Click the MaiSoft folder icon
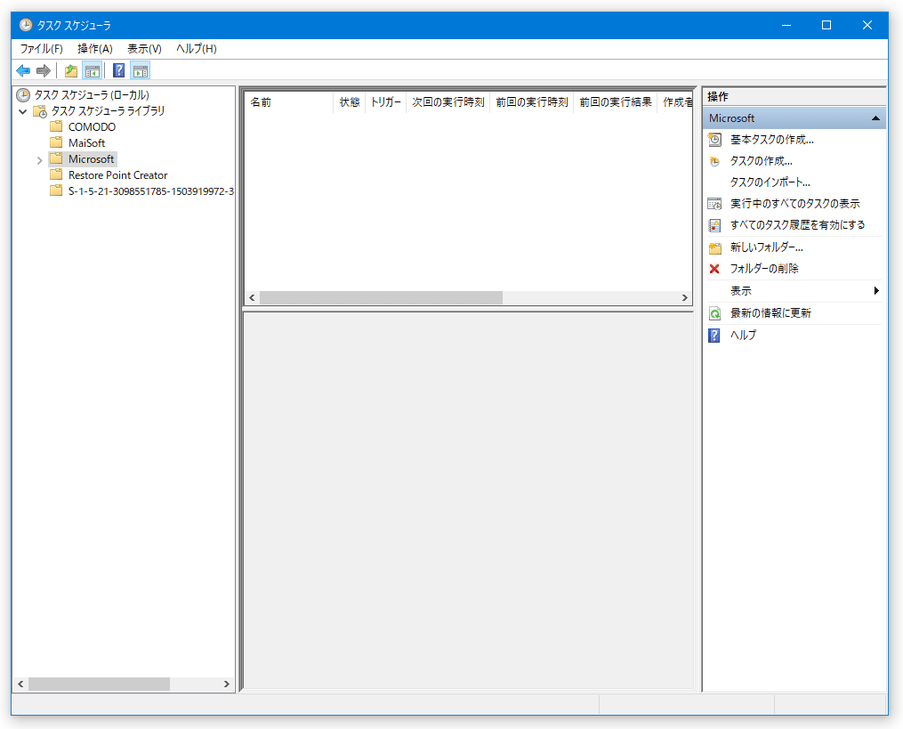This screenshot has height=729, width=903. tap(56, 143)
